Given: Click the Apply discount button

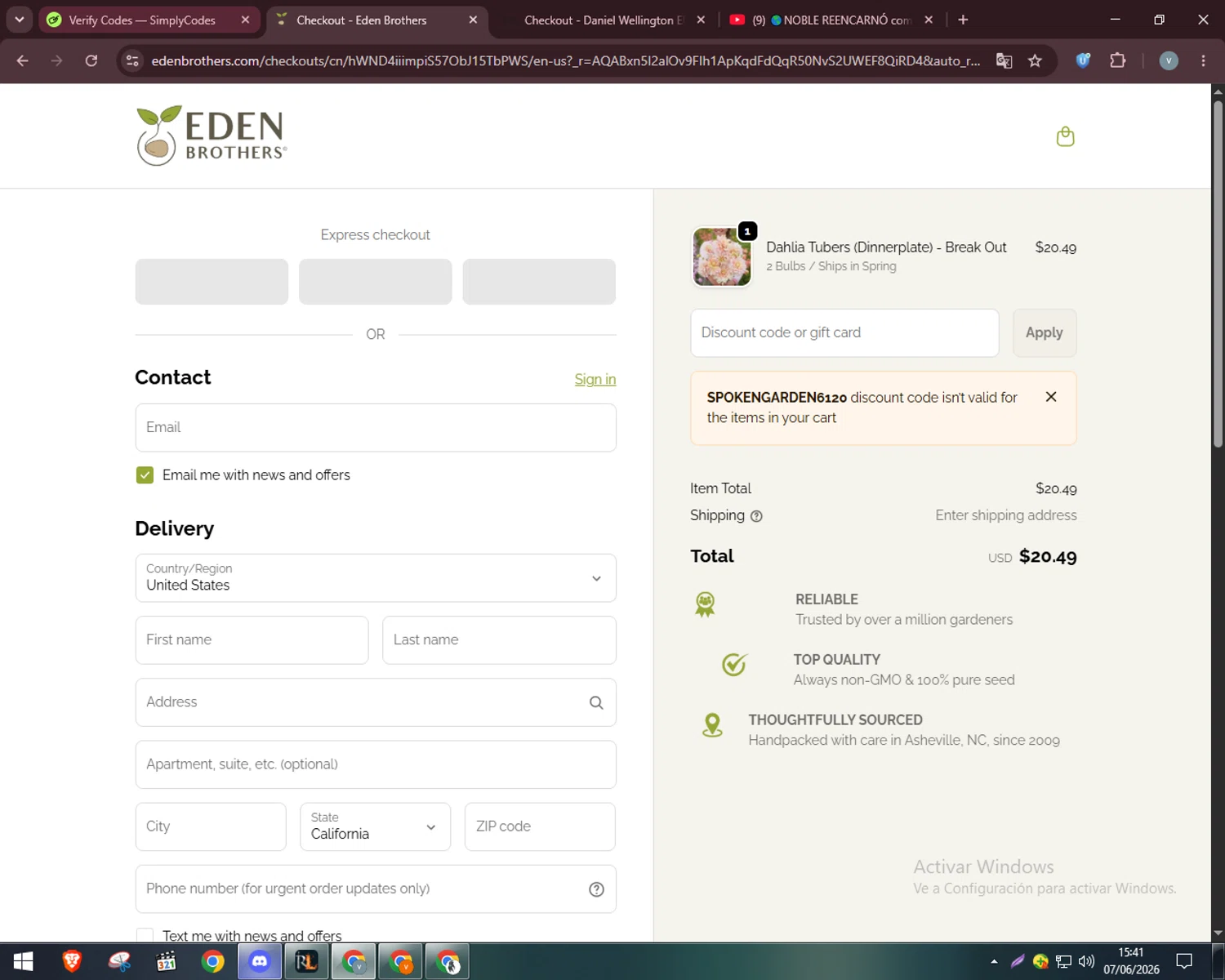Looking at the screenshot, I should (1045, 333).
